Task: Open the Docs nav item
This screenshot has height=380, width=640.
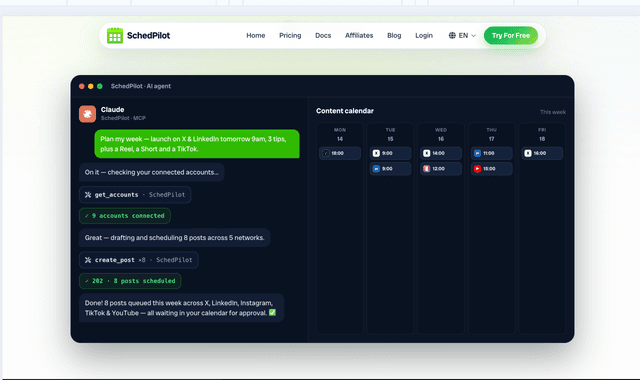Action: click(323, 36)
